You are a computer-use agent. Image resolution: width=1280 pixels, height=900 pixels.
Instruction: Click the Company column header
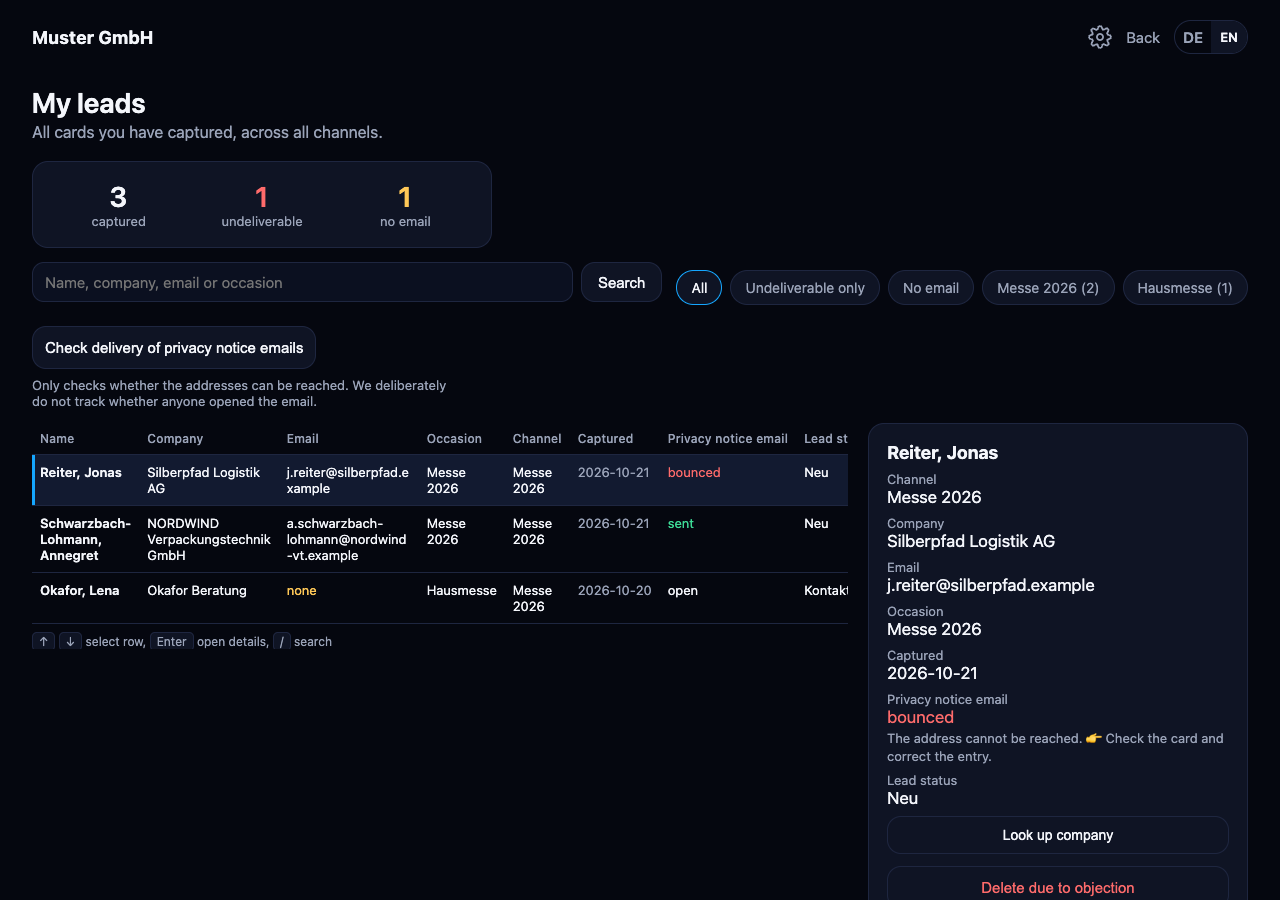pos(175,439)
